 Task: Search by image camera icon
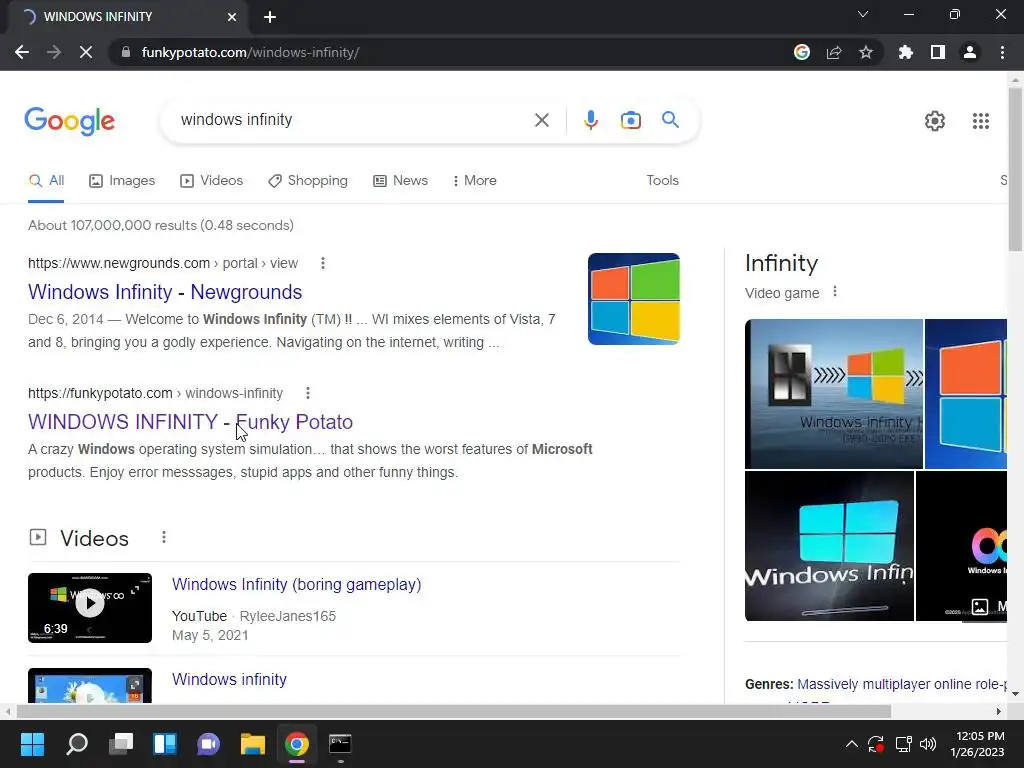(630, 120)
